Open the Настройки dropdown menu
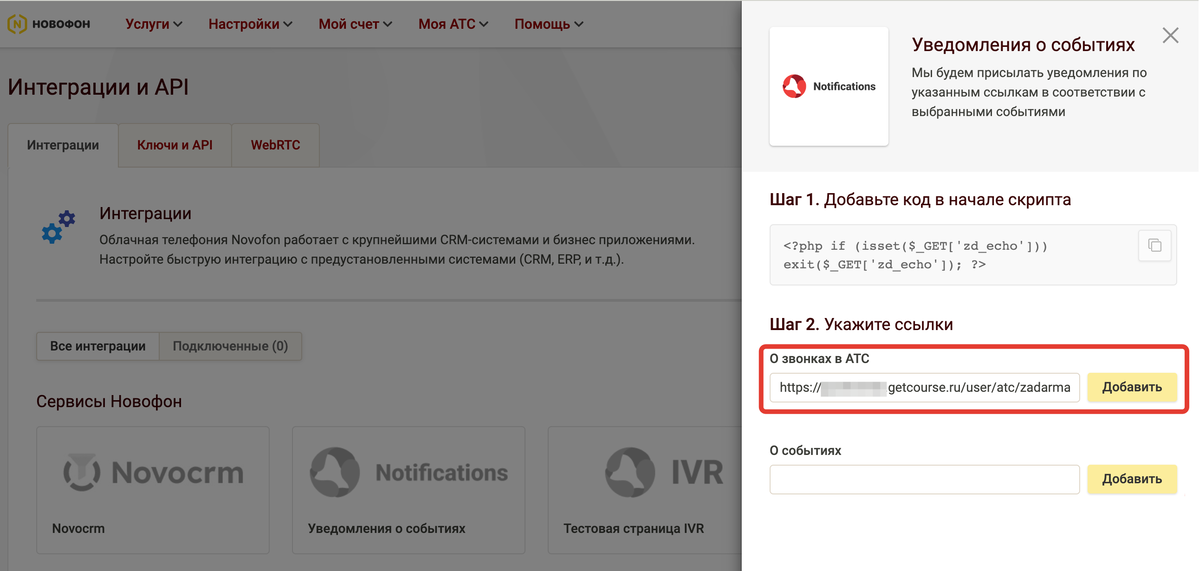1199x571 pixels. tap(251, 24)
